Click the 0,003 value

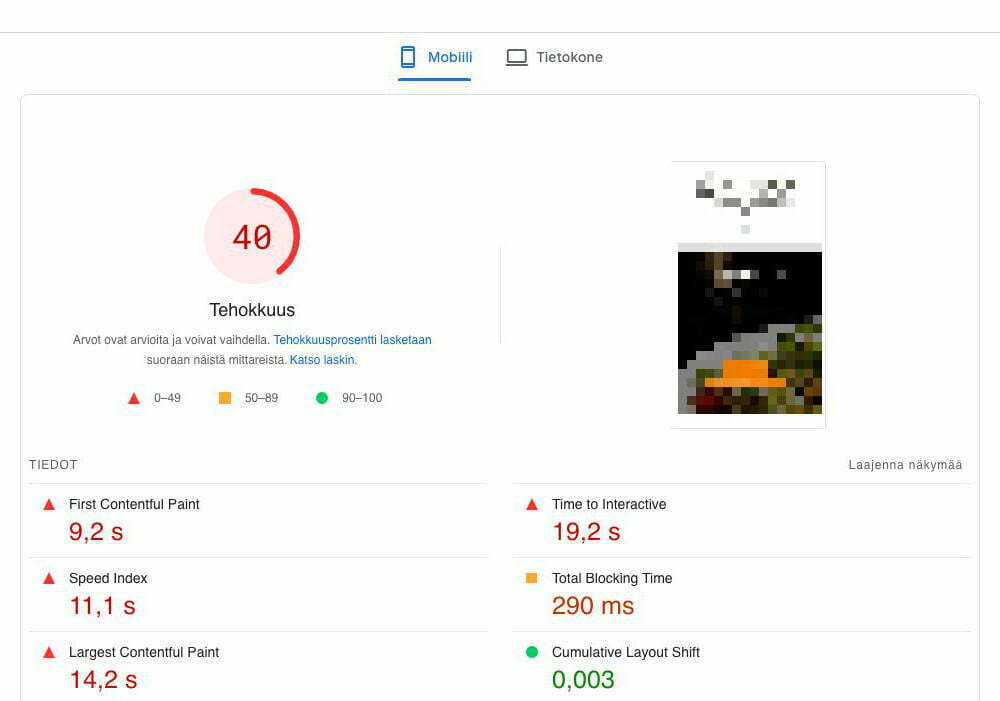(583, 680)
